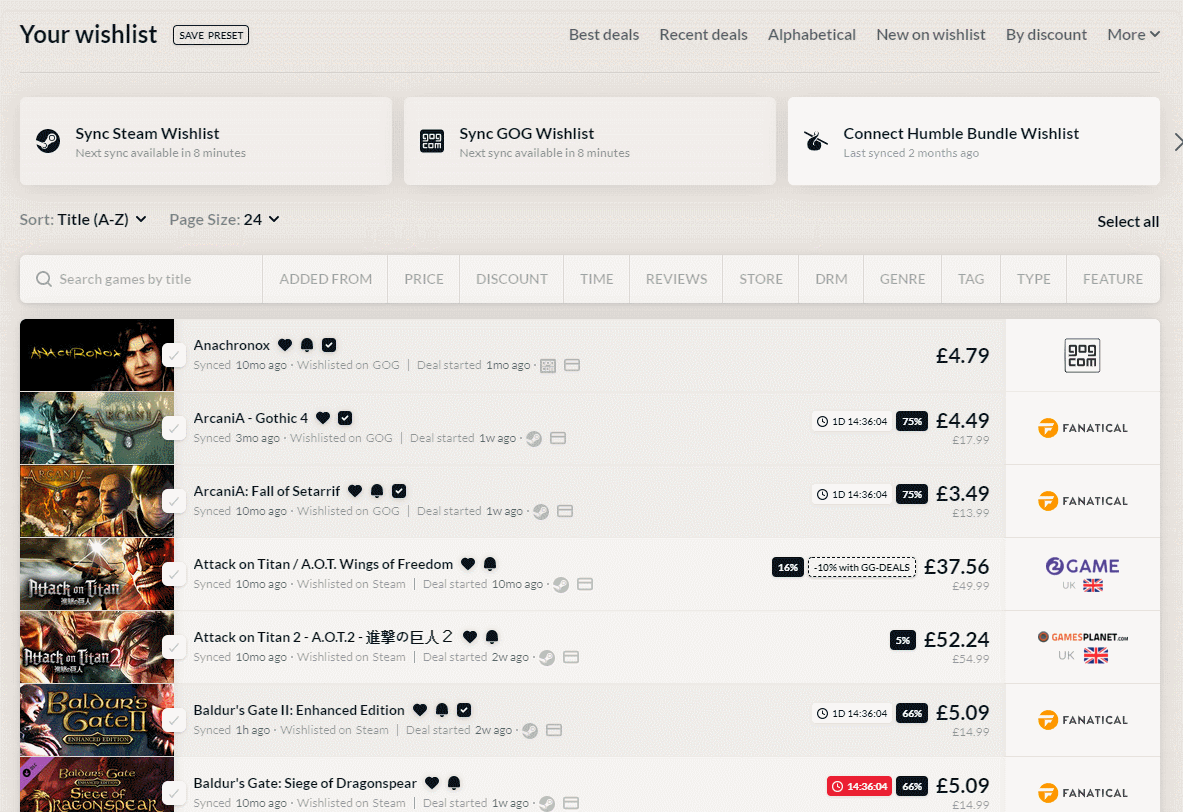The image size is (1183, 812).
Task: Select the Attack on Titan 2 row checkbox
Action: click(174, 647)
